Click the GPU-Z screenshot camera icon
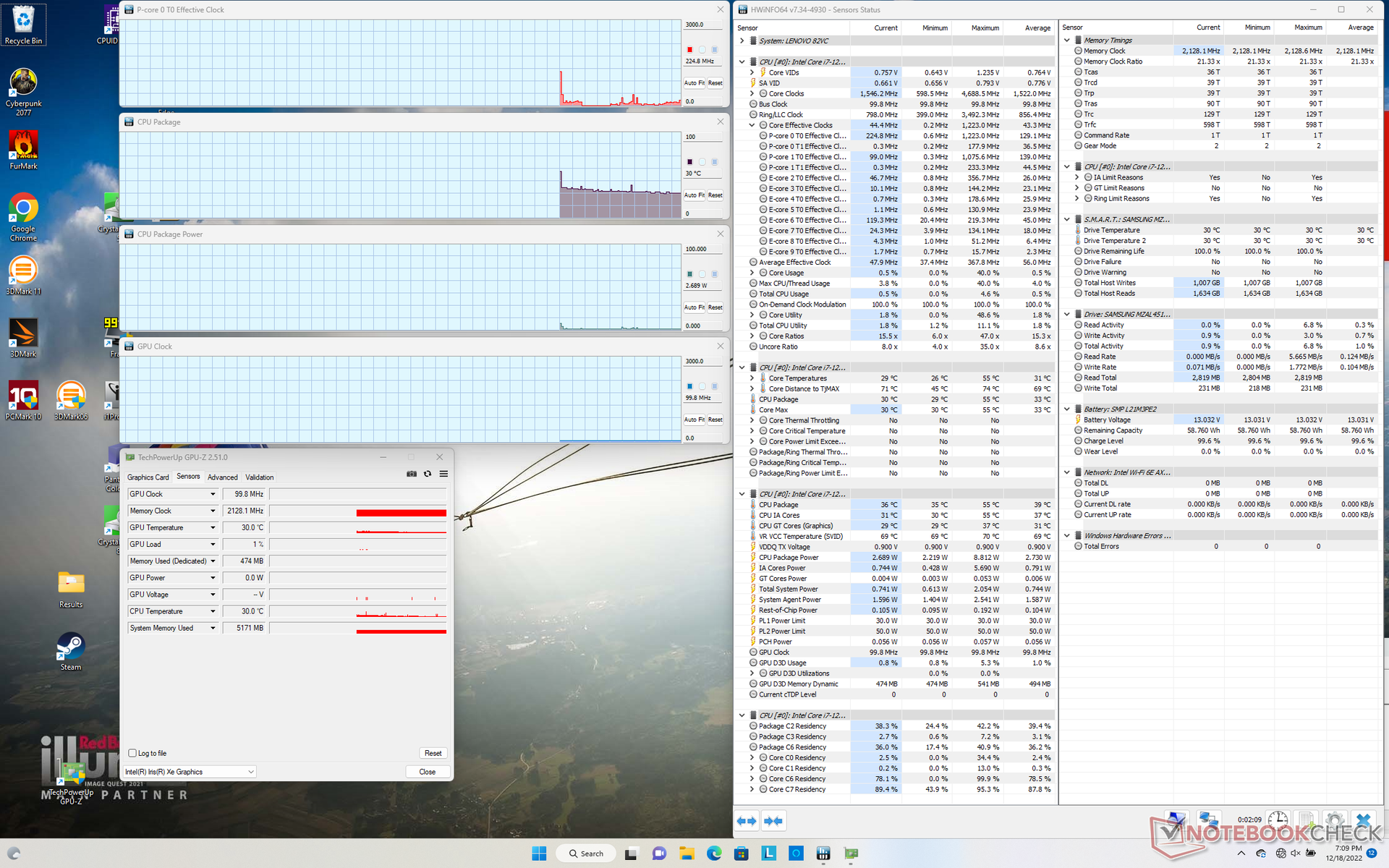Image resolution: width=1389 pixels, height=868 pixels. pos(412,474)
